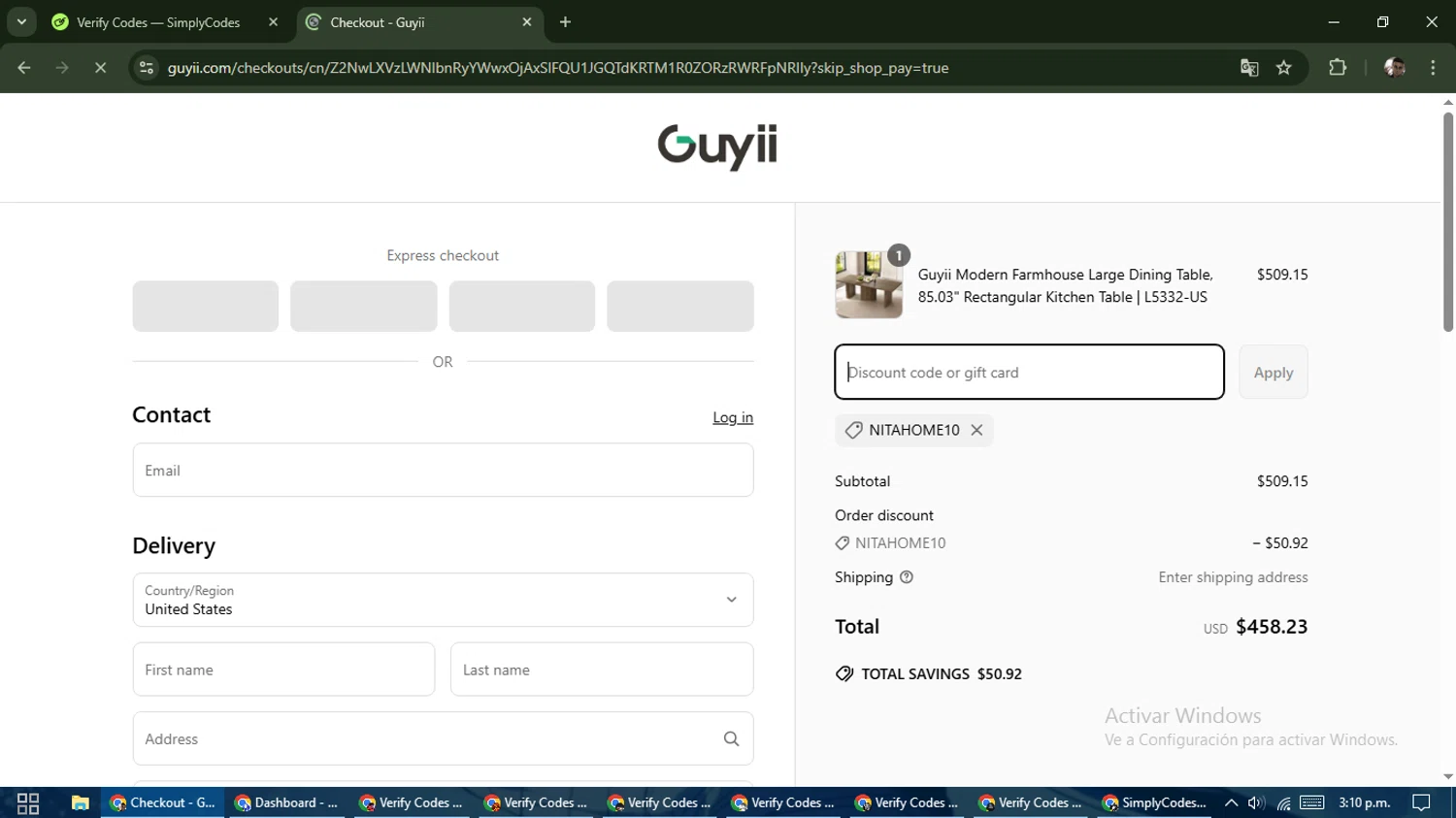Click the address search magnifier icon
1456x818 pixels.
(x=731, y=738)
